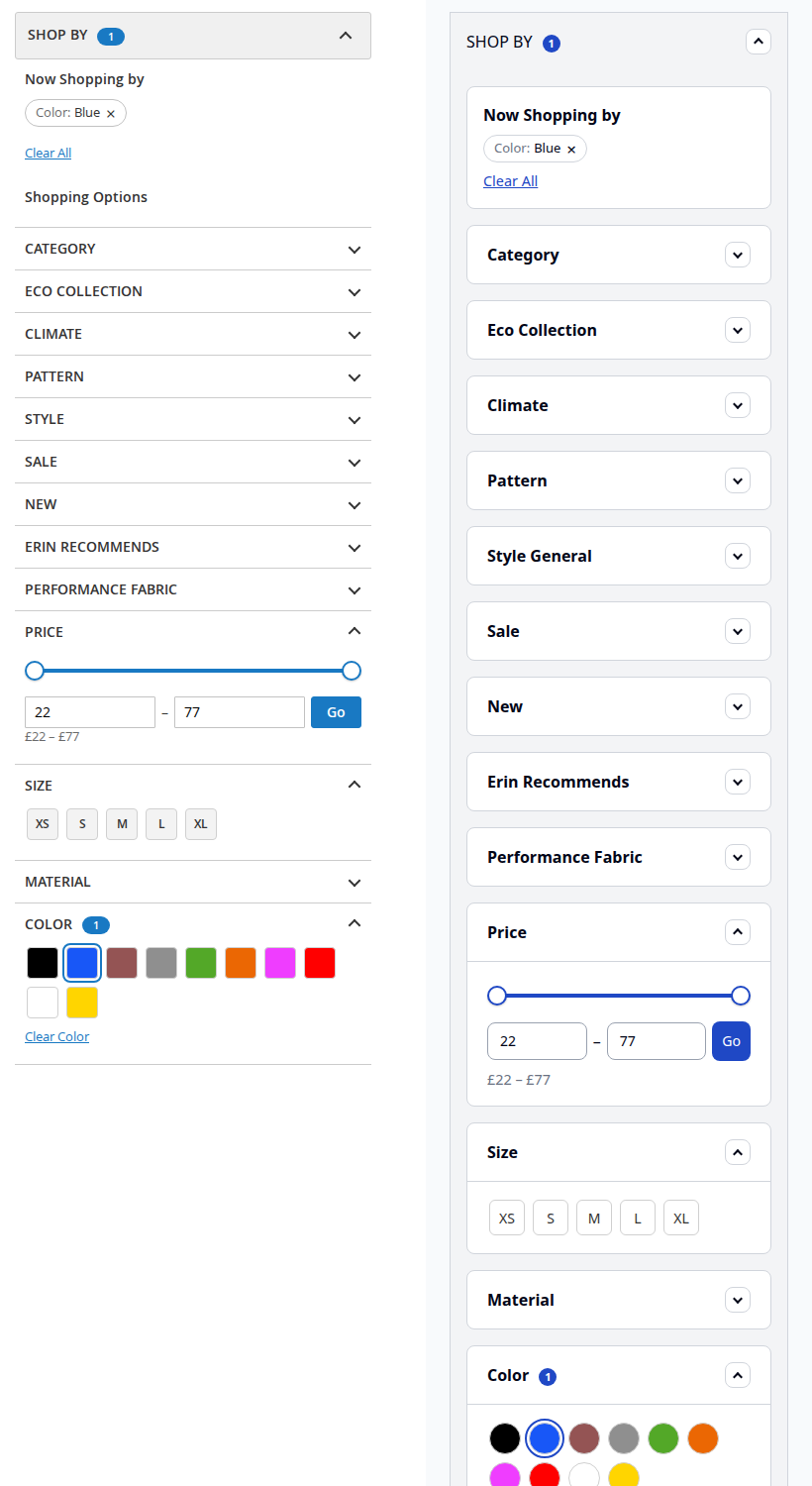Collapse the SHOP BY chevron button in right panel
This screenshot has height=1486, width=812.
click(x=758, y=42)
